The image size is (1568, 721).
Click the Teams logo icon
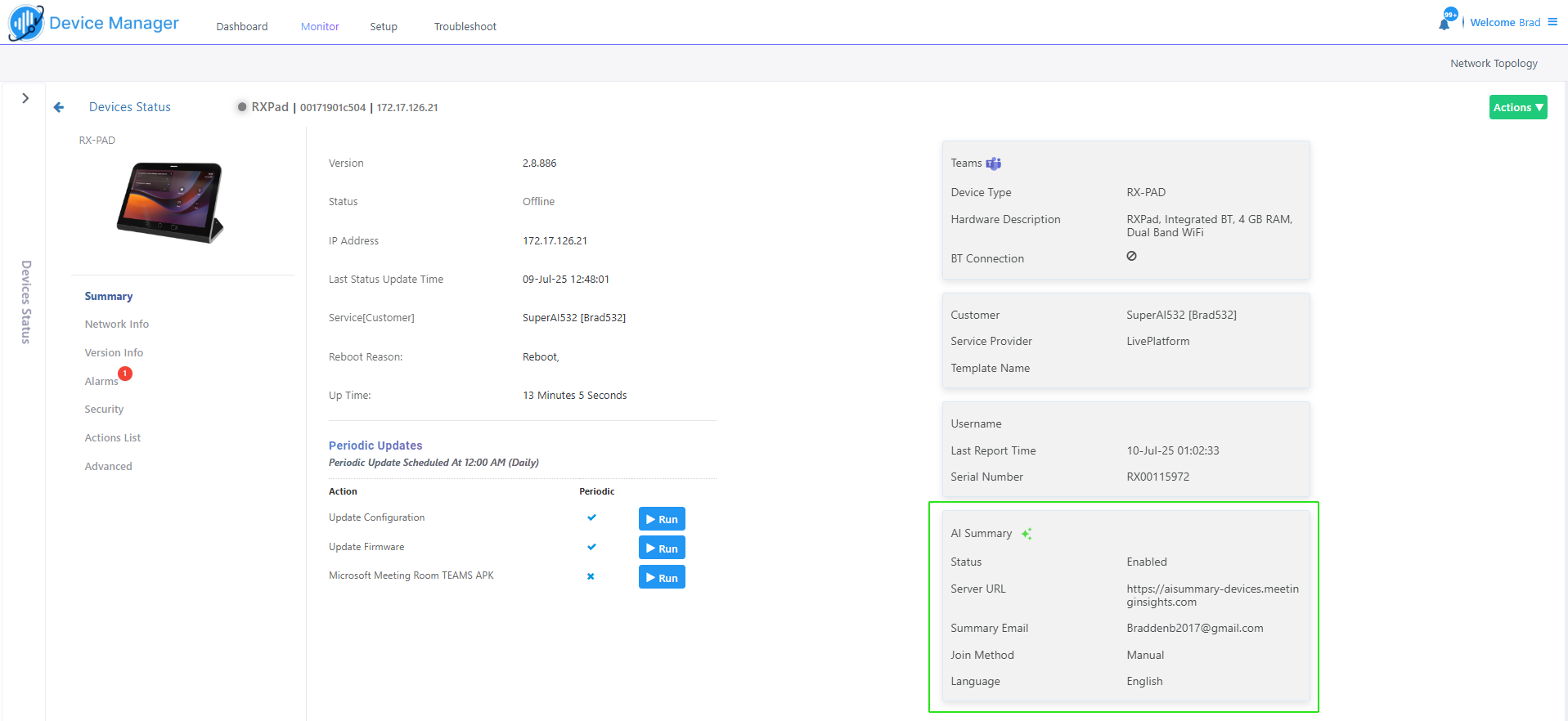[x=994, y=163]
